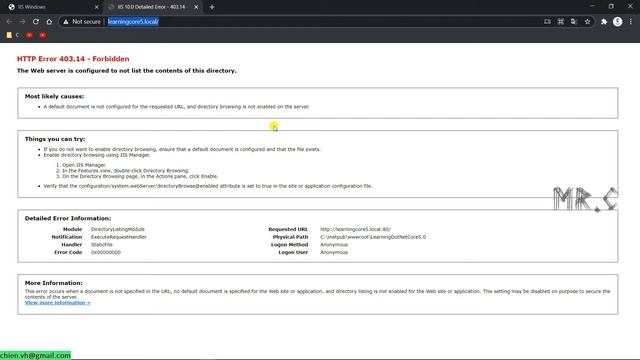This screenshot has width=640, height=360.
Task: Click the Notification value ExecuteRequestHandler
Action: 118,237
